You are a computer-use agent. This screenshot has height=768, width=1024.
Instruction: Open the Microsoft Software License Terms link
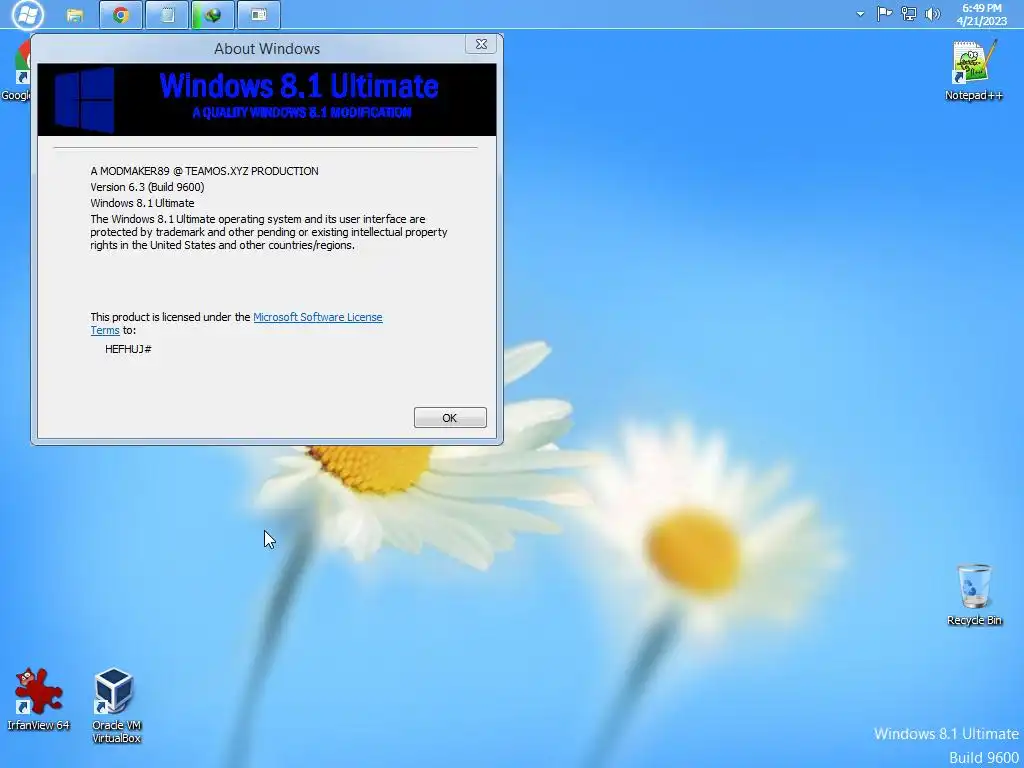coord(317,317)
